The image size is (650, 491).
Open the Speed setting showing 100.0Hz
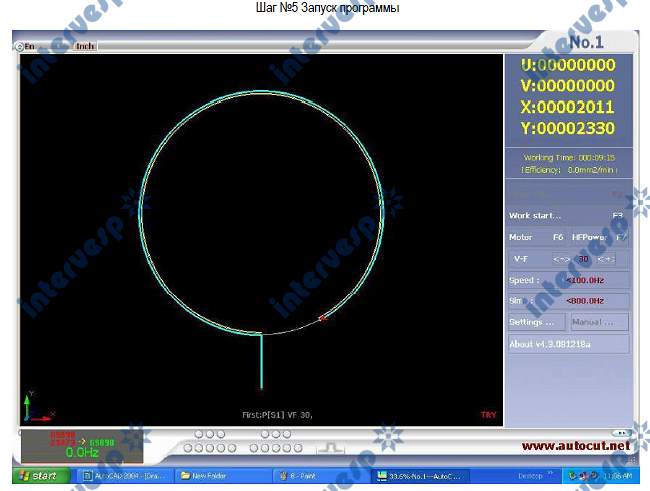pos(568,280)
